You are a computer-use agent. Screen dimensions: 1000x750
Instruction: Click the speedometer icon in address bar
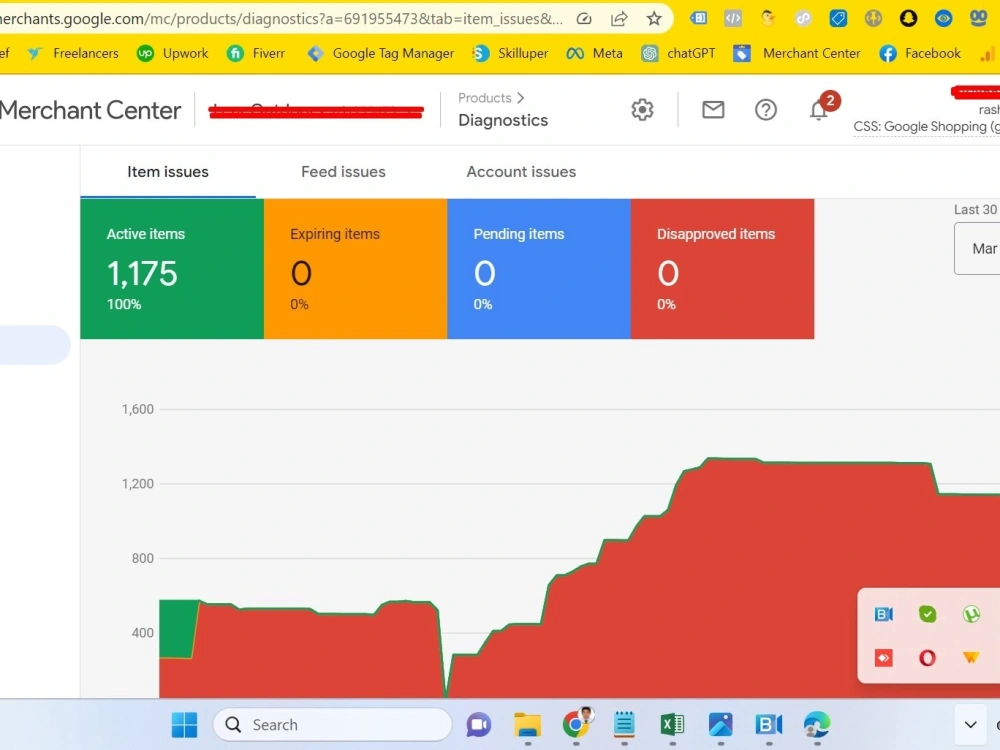584,18
